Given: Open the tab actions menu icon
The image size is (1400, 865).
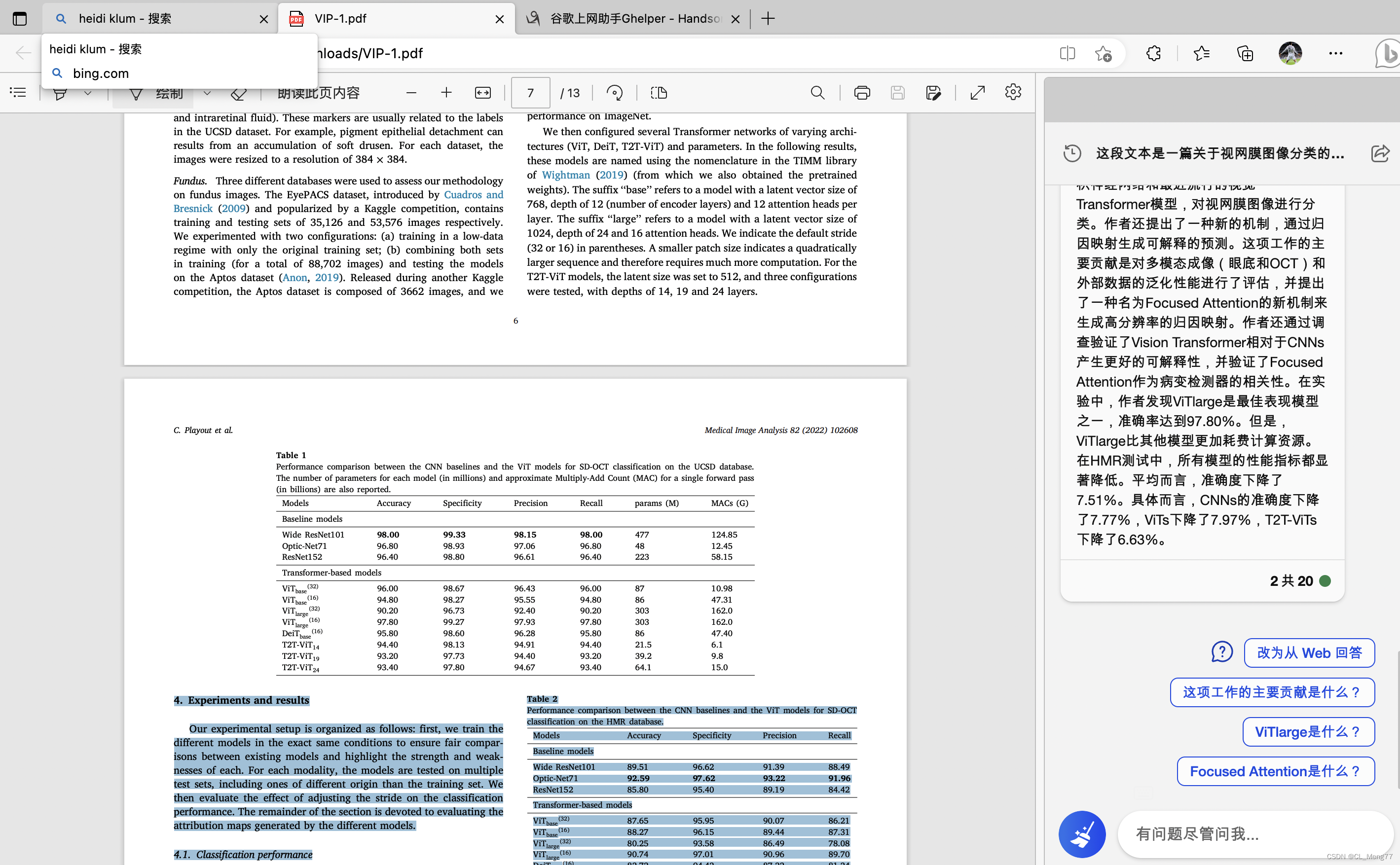Looking at the screenshot, I should coord(19,19).
